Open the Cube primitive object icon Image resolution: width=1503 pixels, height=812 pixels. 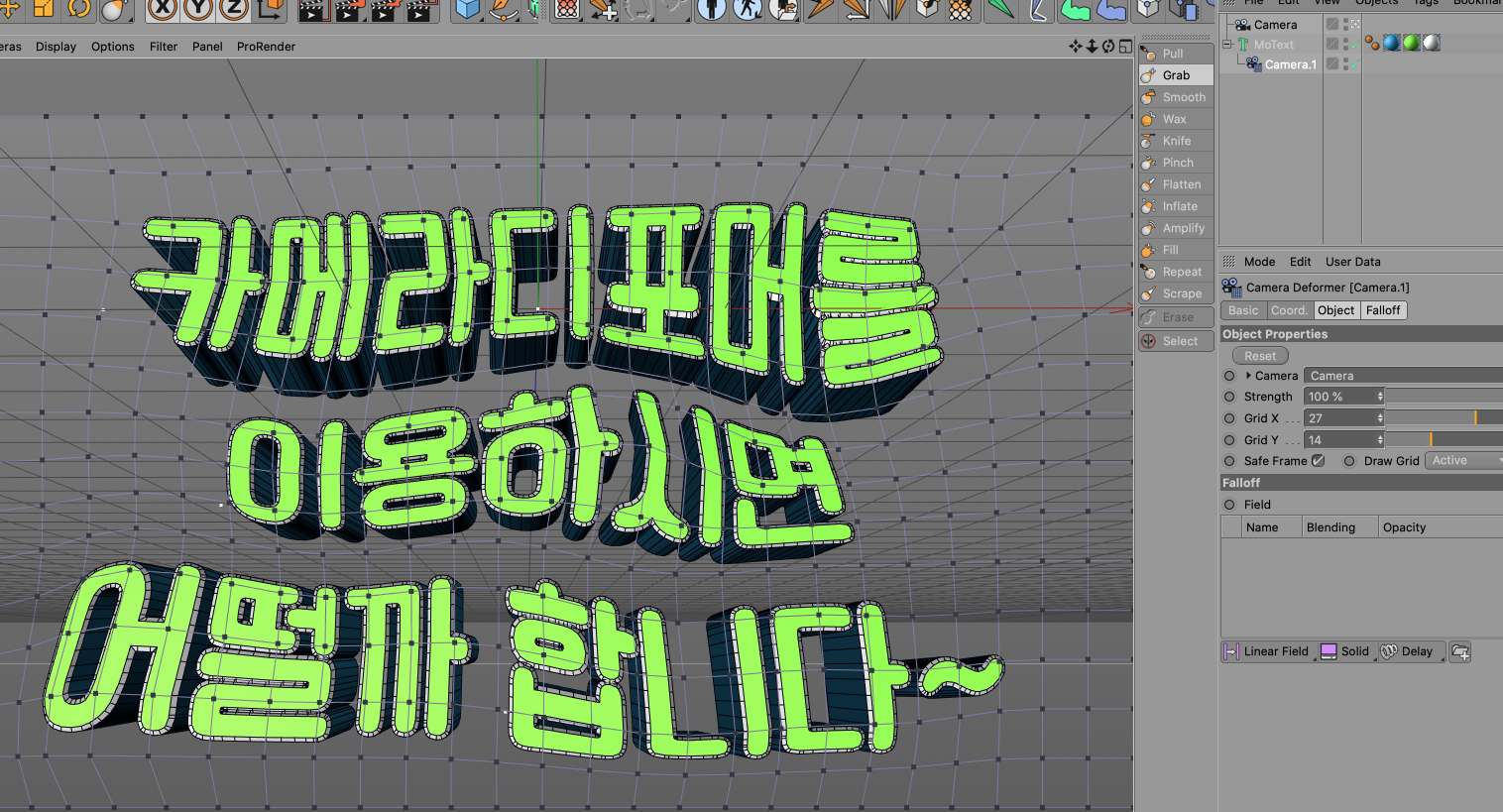click(466, 9)
